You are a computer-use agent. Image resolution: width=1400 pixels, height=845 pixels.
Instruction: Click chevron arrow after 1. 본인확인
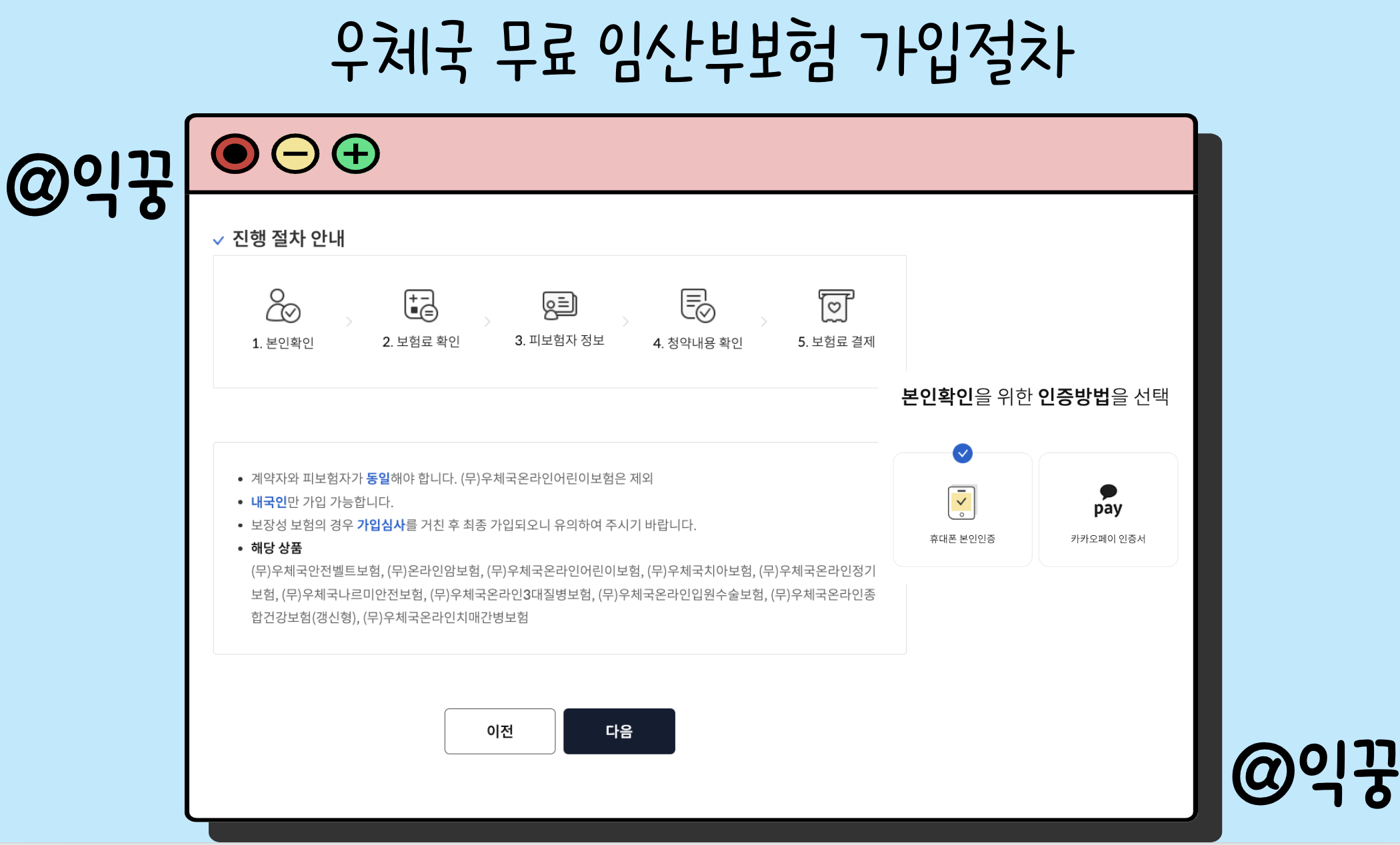(349, 322)
